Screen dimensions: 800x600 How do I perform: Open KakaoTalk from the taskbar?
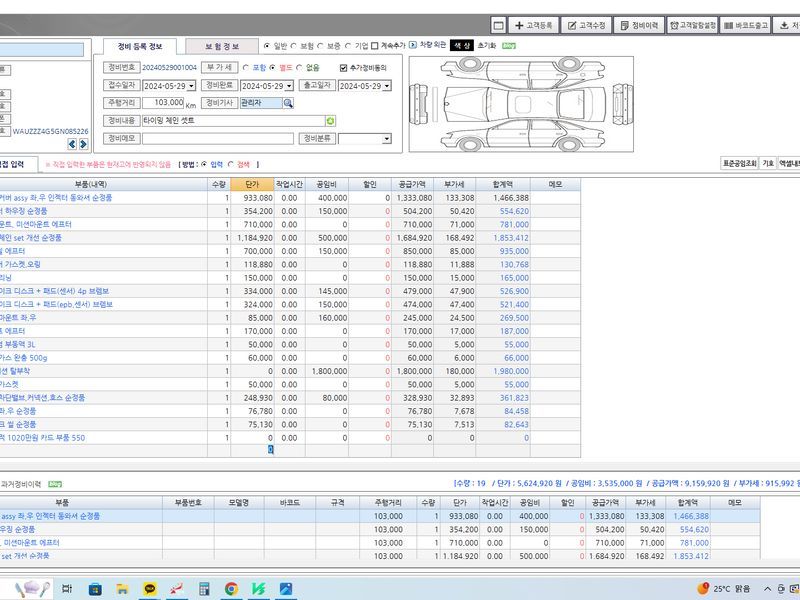tap(150, 589)
